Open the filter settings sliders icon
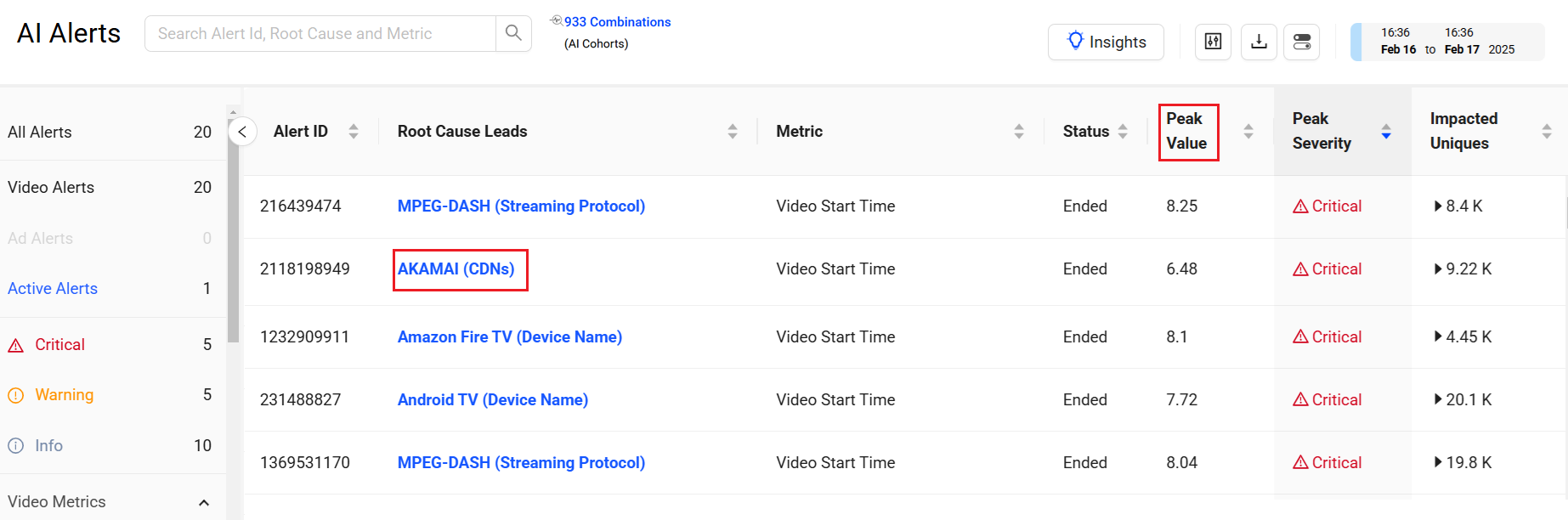Image resolution: width=1568 pixels, height=520 pixels. tap(1213, 42)
